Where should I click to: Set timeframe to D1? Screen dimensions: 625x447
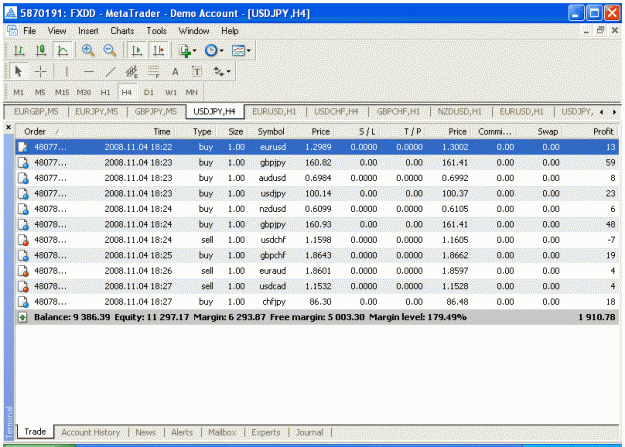[149, 93]
